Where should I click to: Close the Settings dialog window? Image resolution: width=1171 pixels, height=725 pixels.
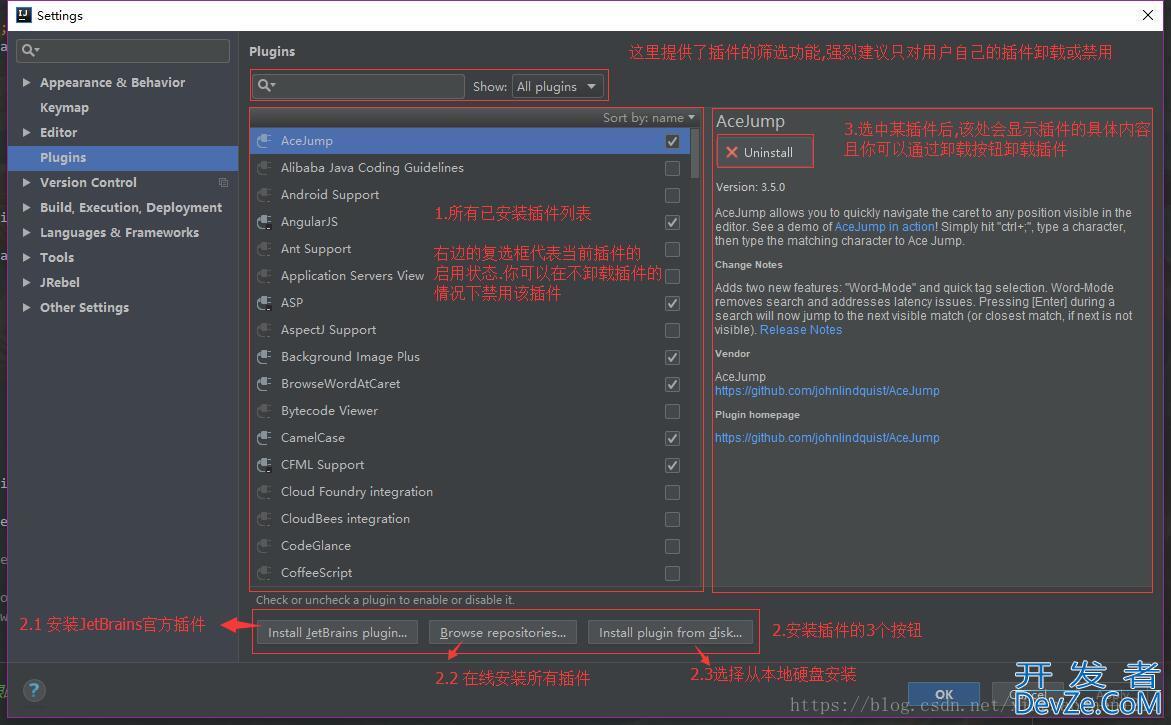tap(1148, 15)
